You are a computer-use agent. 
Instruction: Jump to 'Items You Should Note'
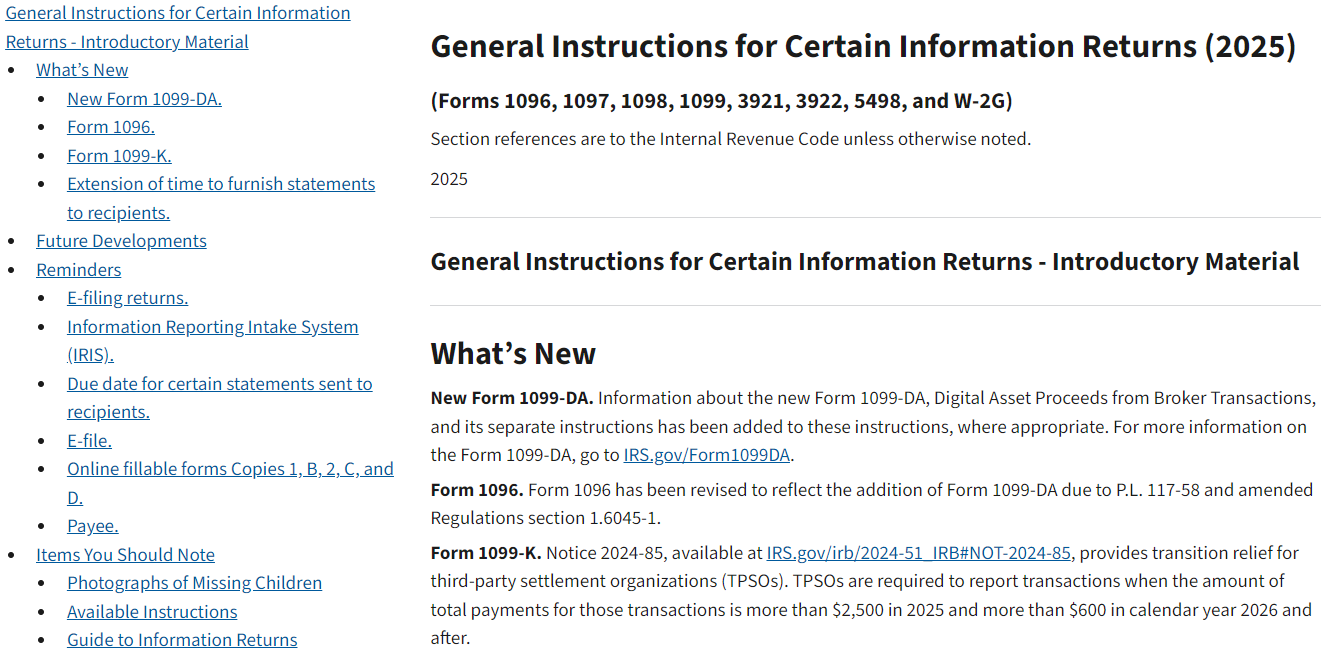(125, 555)
